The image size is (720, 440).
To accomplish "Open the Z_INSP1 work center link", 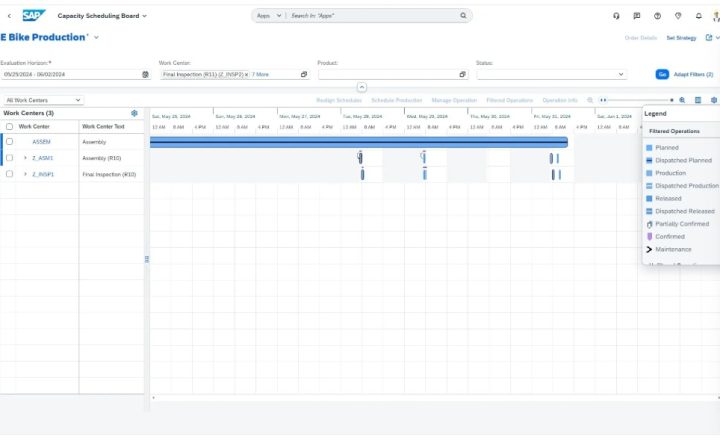I will (x=43, y=175).
